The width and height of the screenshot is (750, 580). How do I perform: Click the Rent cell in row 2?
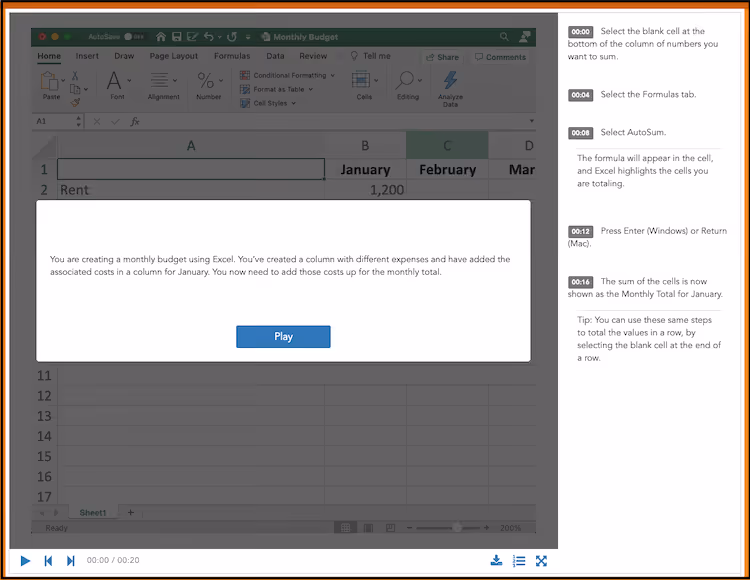coord(191,190)
